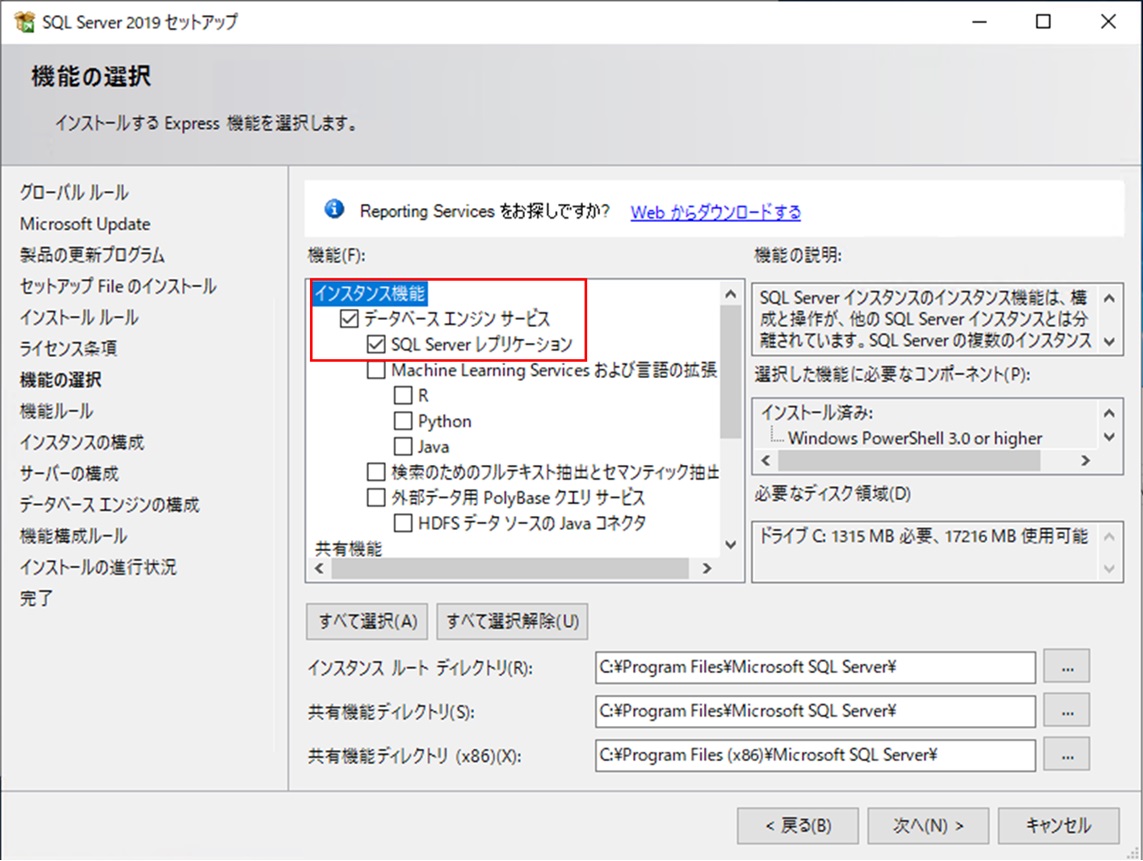The image size is (1143, 861).
Task: Browse for the instance root directory
Action: tap(1066, 666)
